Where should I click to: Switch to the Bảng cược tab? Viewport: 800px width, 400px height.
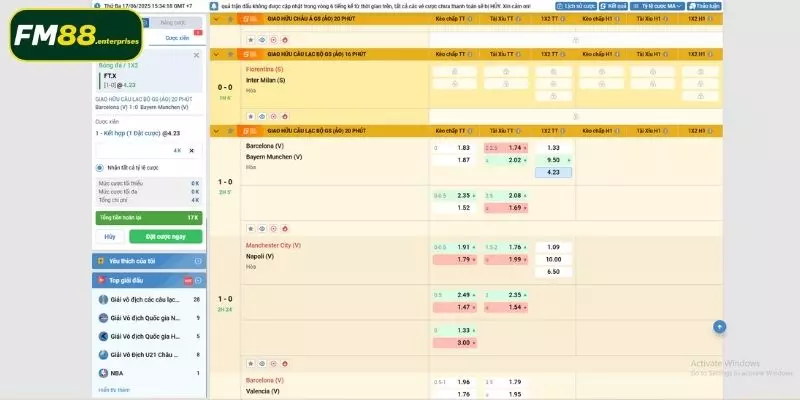click(x=173, y=23)
